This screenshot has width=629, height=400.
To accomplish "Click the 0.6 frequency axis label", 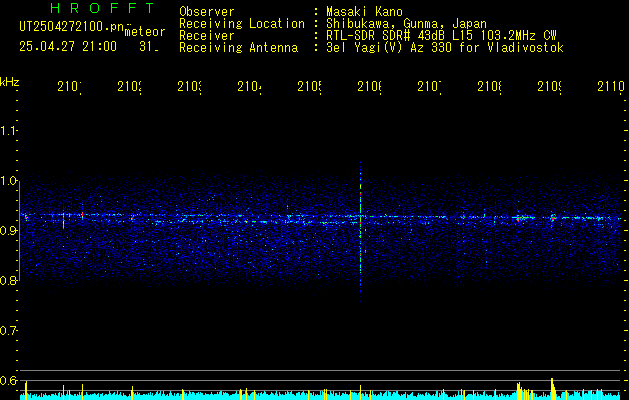I will (x=8, y=380).
